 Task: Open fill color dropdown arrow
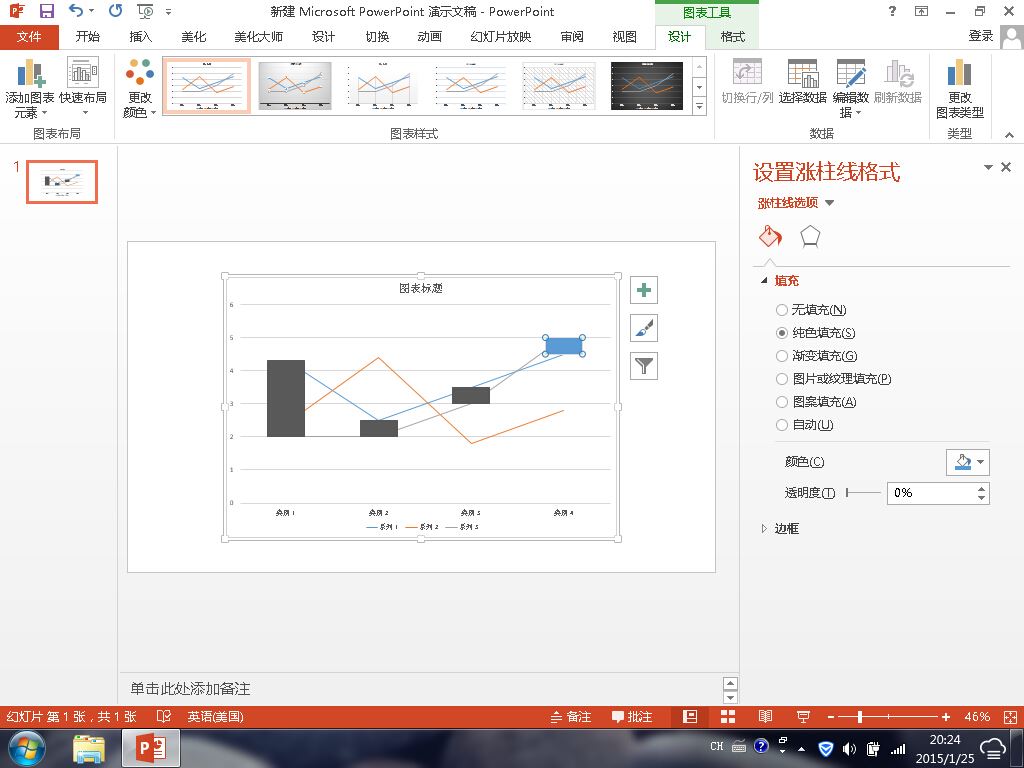[981, 462]
